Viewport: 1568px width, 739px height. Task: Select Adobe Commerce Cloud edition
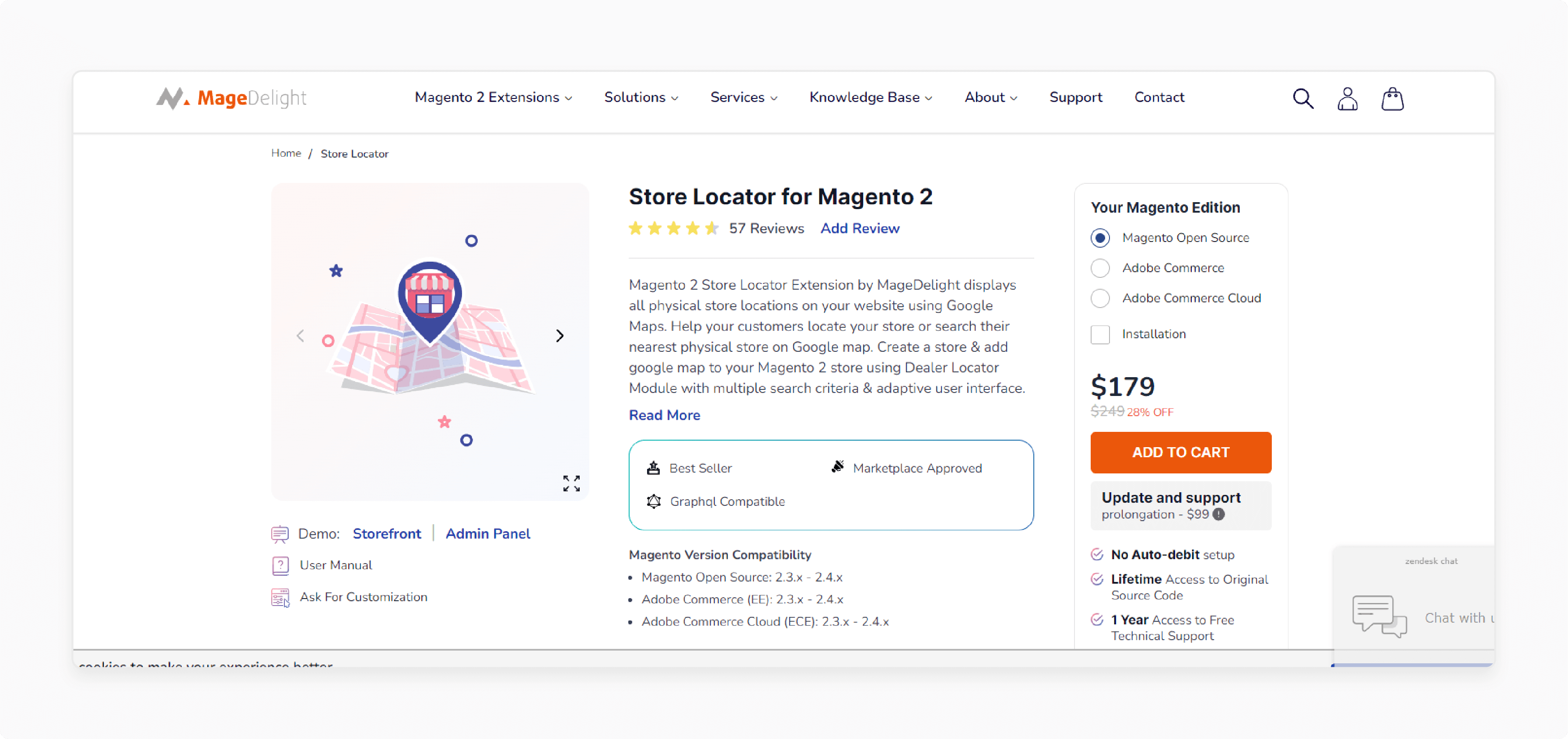coord(1100,298)
